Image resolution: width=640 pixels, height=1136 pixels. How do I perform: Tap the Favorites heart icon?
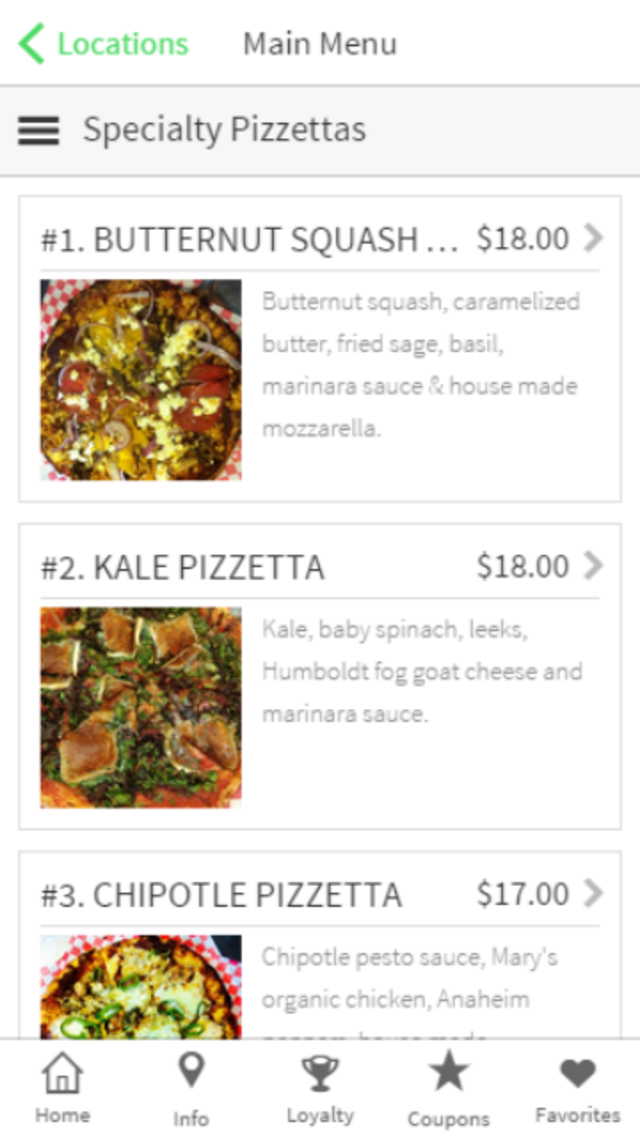(577, 1074)
